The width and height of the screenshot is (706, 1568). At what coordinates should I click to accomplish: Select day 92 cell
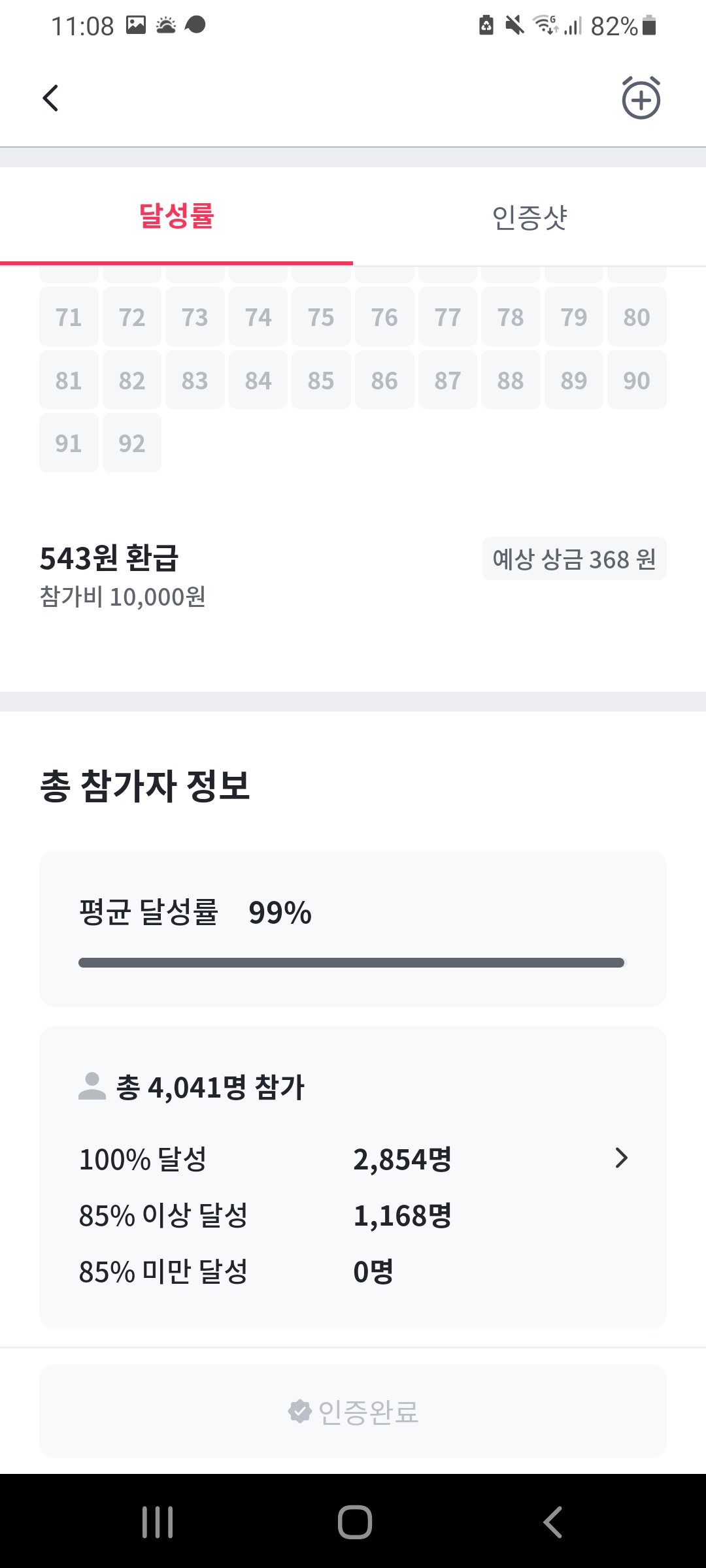[x=132, y=443]
